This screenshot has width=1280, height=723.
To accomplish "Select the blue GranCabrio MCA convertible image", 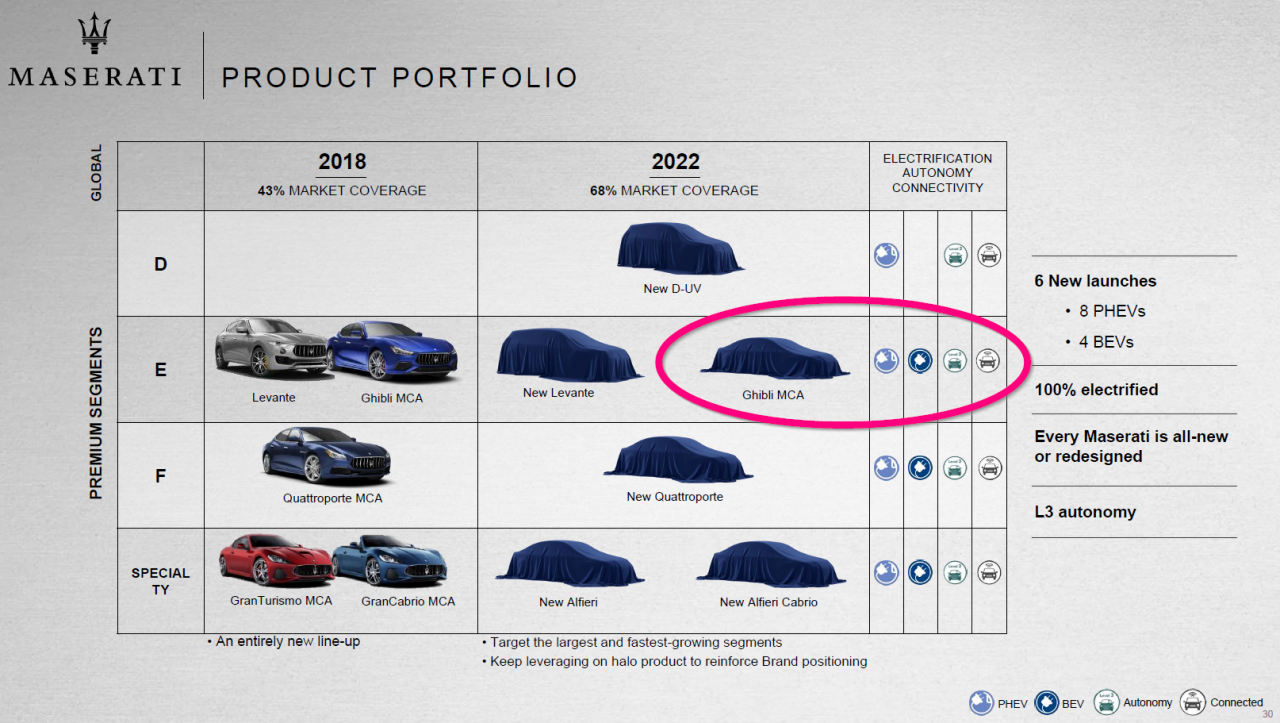I will [x=389, y=560].
